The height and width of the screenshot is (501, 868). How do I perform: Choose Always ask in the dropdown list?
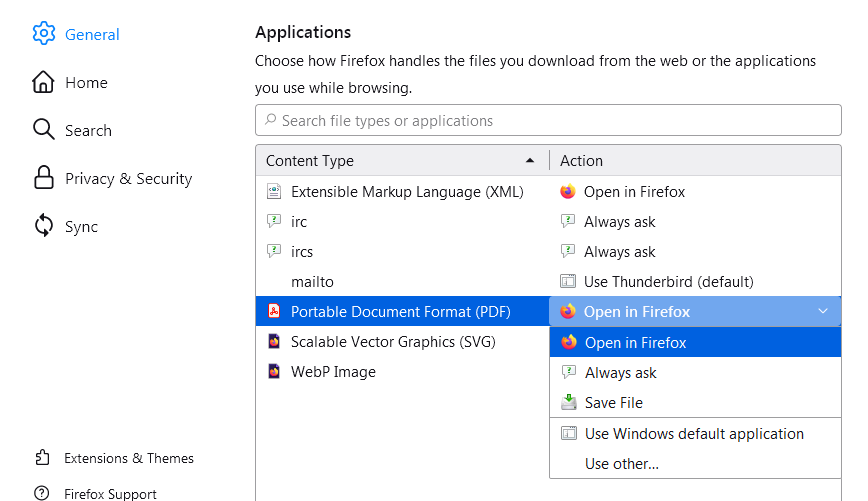[620, 373]
